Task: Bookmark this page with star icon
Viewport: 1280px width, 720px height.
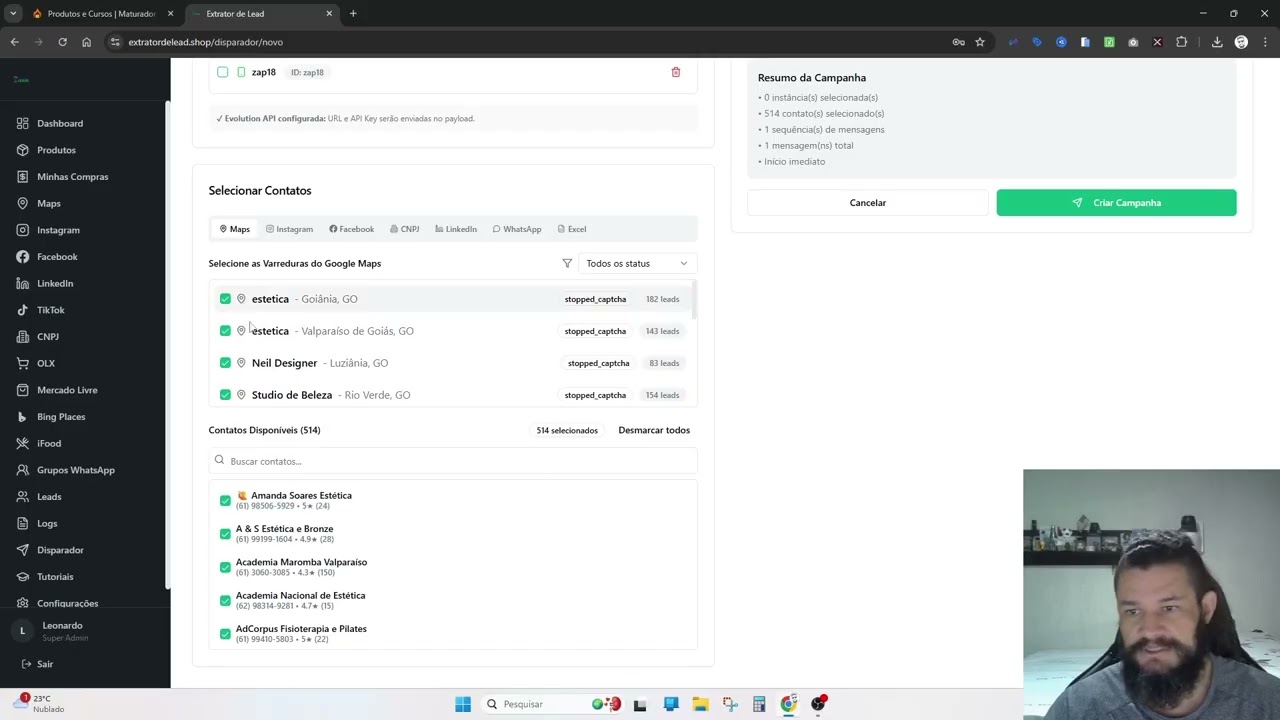Action: point(980,42)
